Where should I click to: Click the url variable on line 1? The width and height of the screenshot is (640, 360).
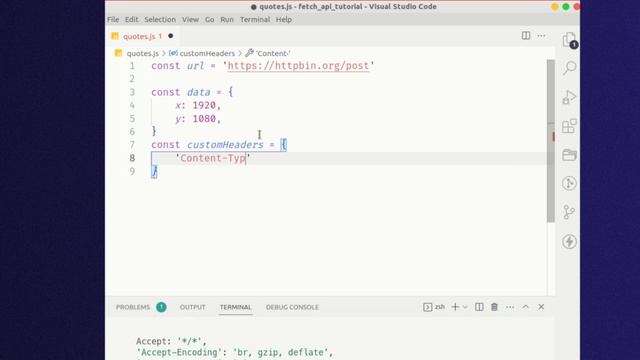pos(195,66)
